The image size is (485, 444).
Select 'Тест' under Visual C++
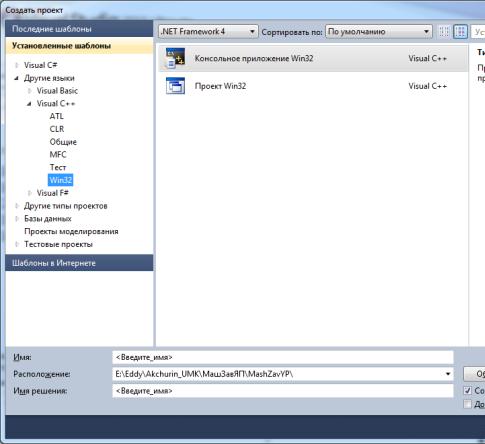[x=58, y=167]
